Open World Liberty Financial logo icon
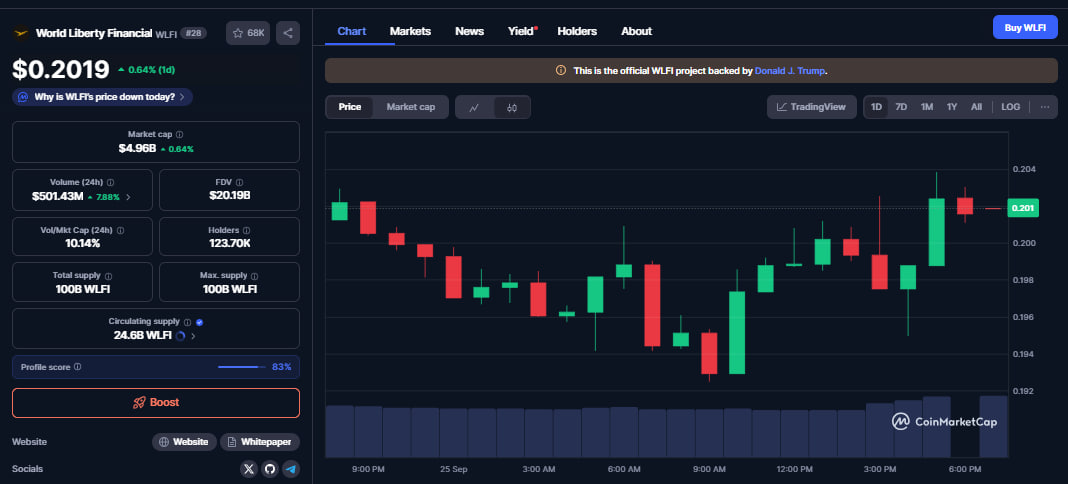Screen dimensions: 1068x484 click(x=21, y=33)
